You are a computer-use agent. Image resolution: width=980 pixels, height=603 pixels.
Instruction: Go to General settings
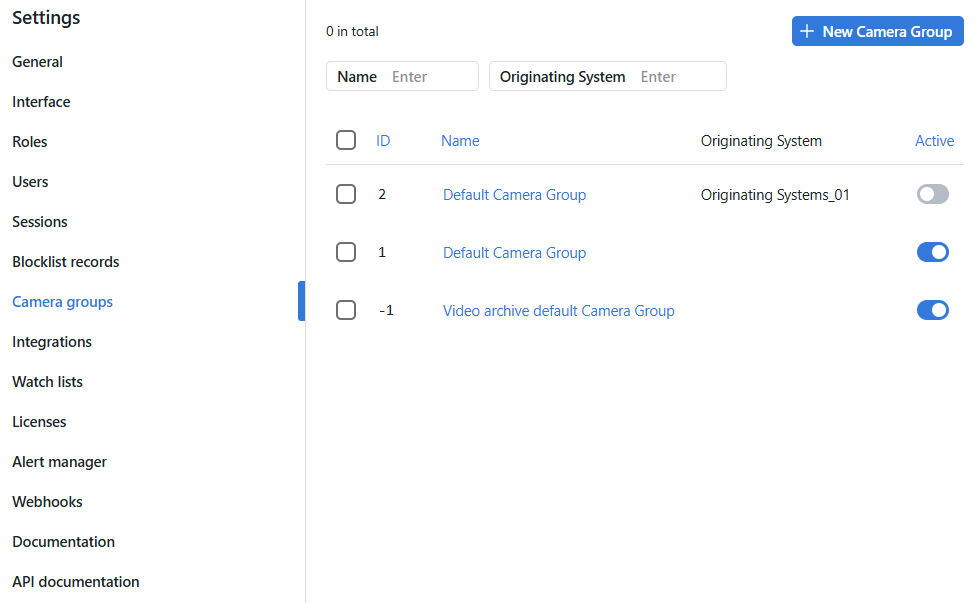click(x=37, y=62)
